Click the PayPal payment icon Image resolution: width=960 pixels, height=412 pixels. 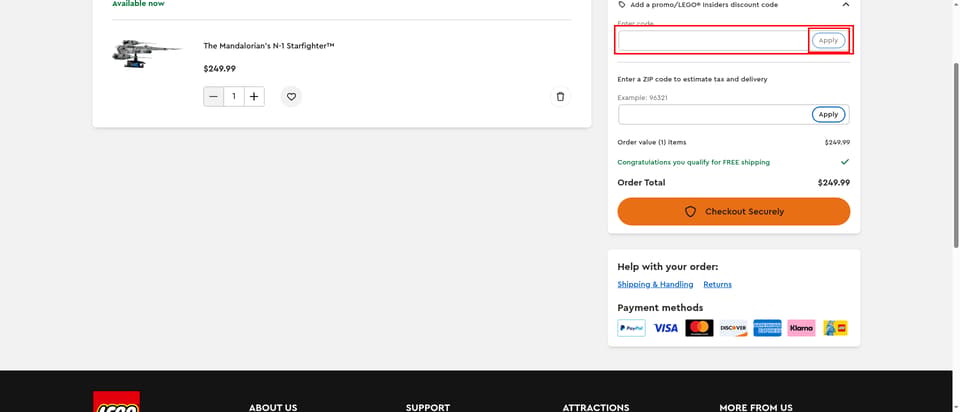(x=631, y=328)
